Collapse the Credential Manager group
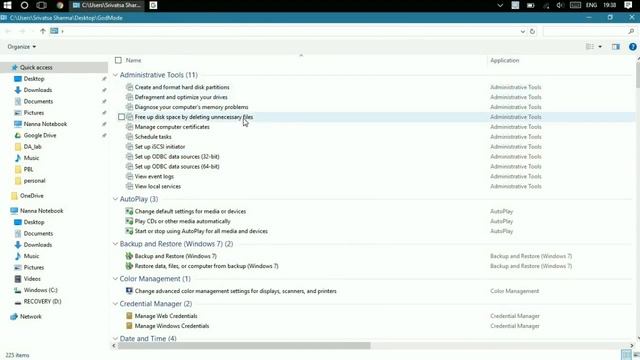The width and height of the screenshot is (640, 360). click(x=116, y=304)
